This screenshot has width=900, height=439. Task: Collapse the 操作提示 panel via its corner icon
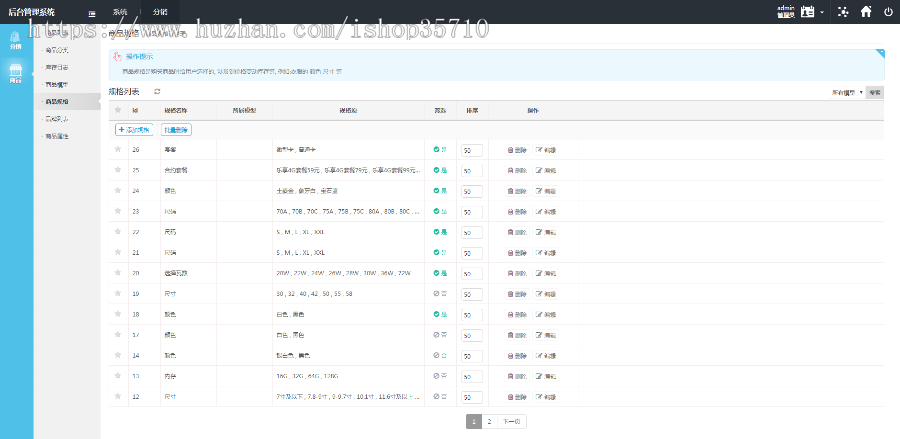click(879, 54)
